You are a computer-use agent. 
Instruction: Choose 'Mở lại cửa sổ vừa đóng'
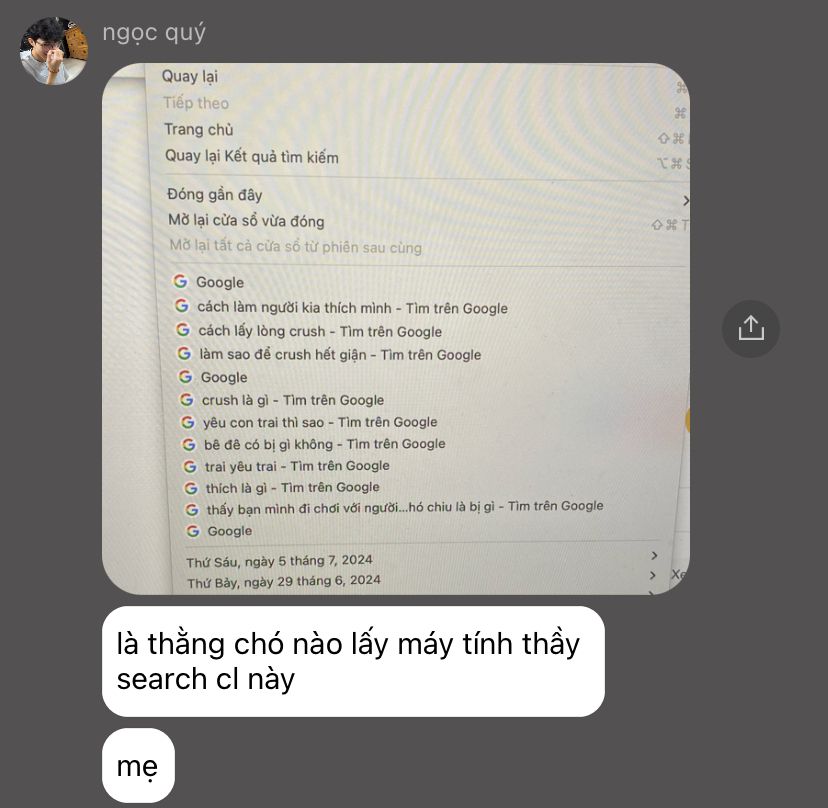246,220
